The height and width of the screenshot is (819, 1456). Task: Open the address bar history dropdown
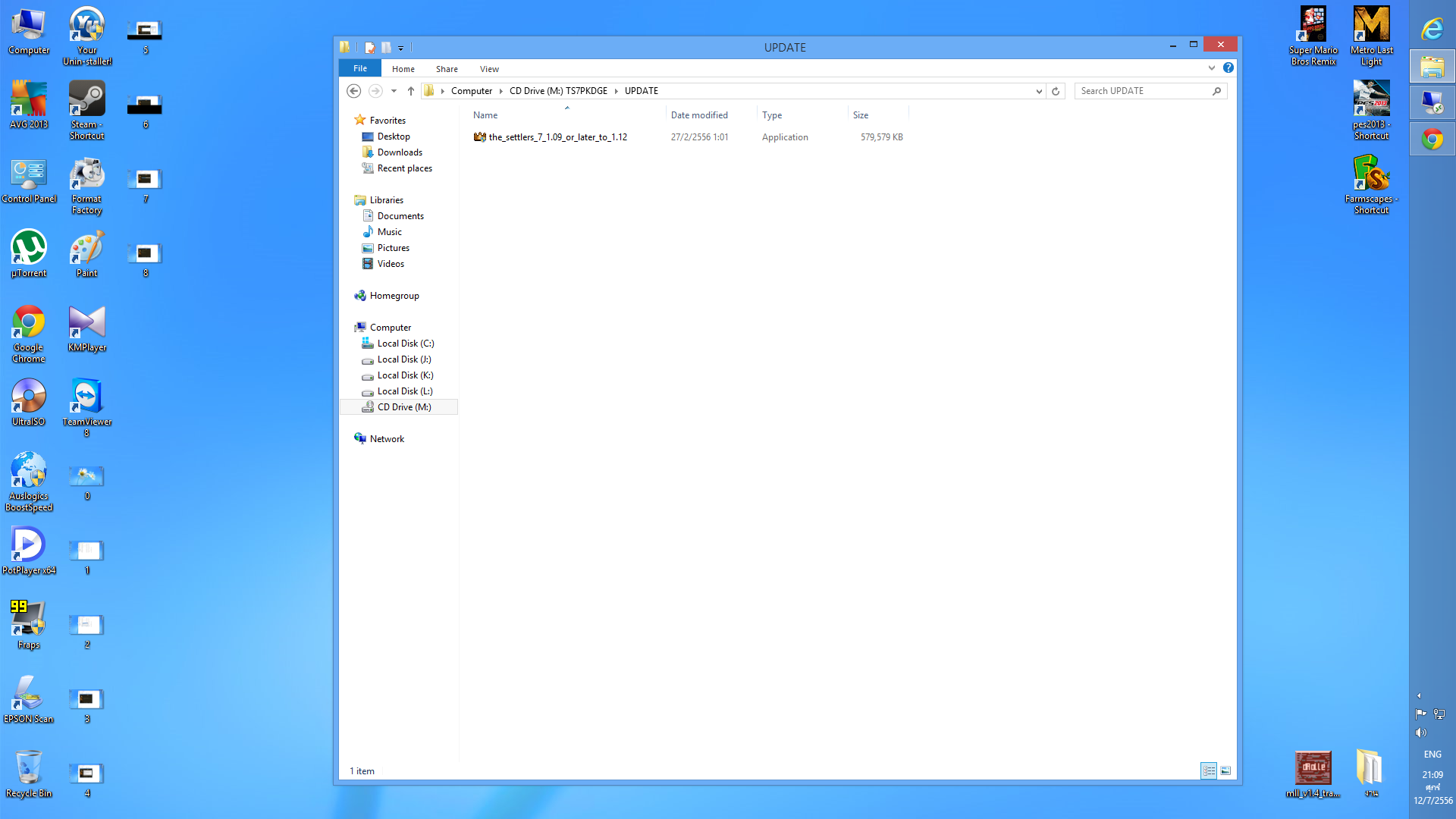coord(1039,91)
